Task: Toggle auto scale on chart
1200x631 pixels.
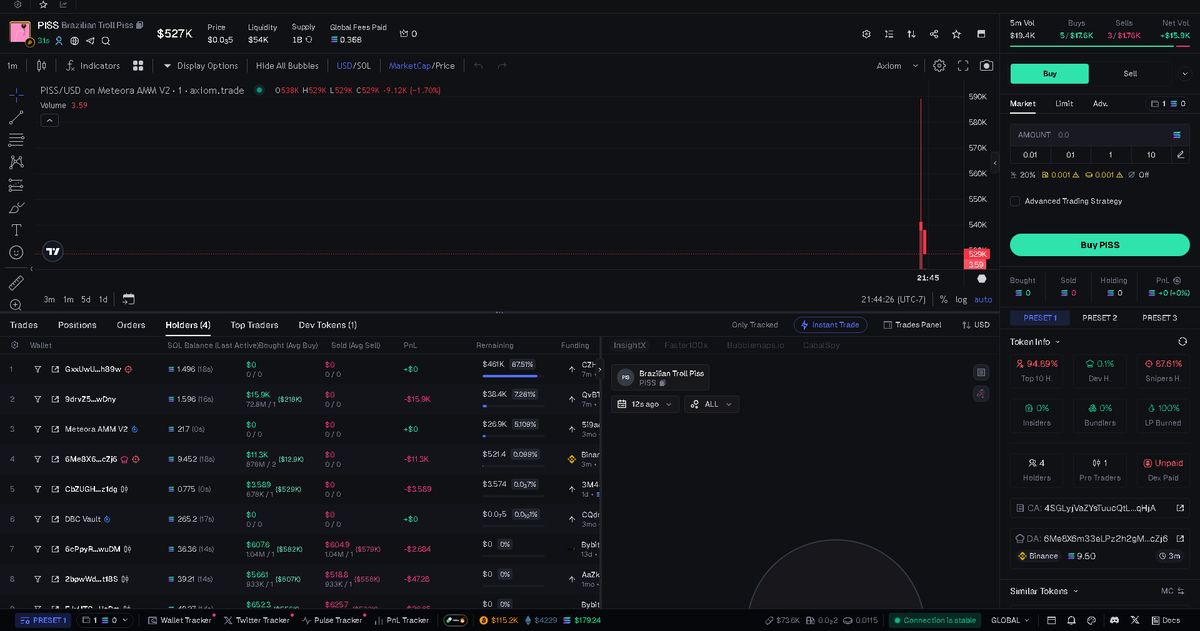Action: pyautogui.click(x=983, y=299)
